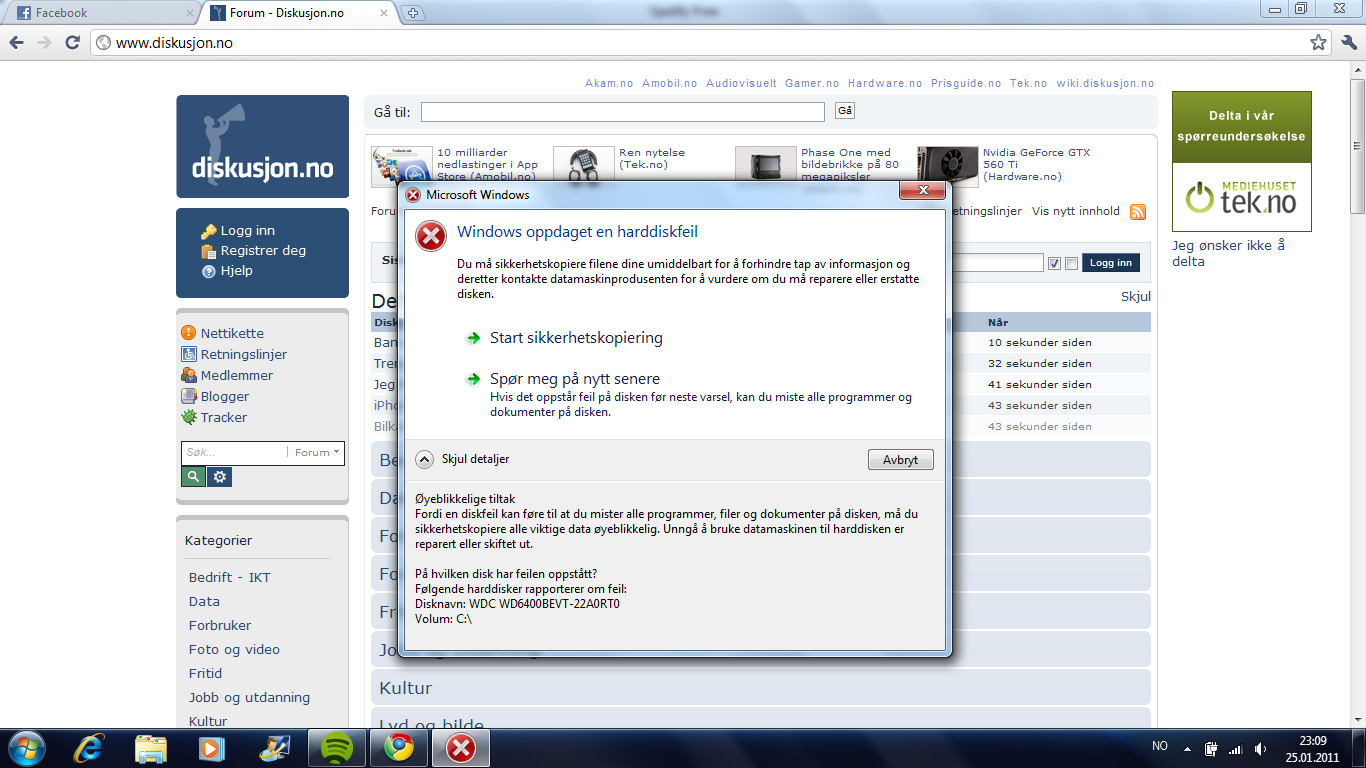
Task: Reload the page in Chrome
Action: (x=72, y=43)
